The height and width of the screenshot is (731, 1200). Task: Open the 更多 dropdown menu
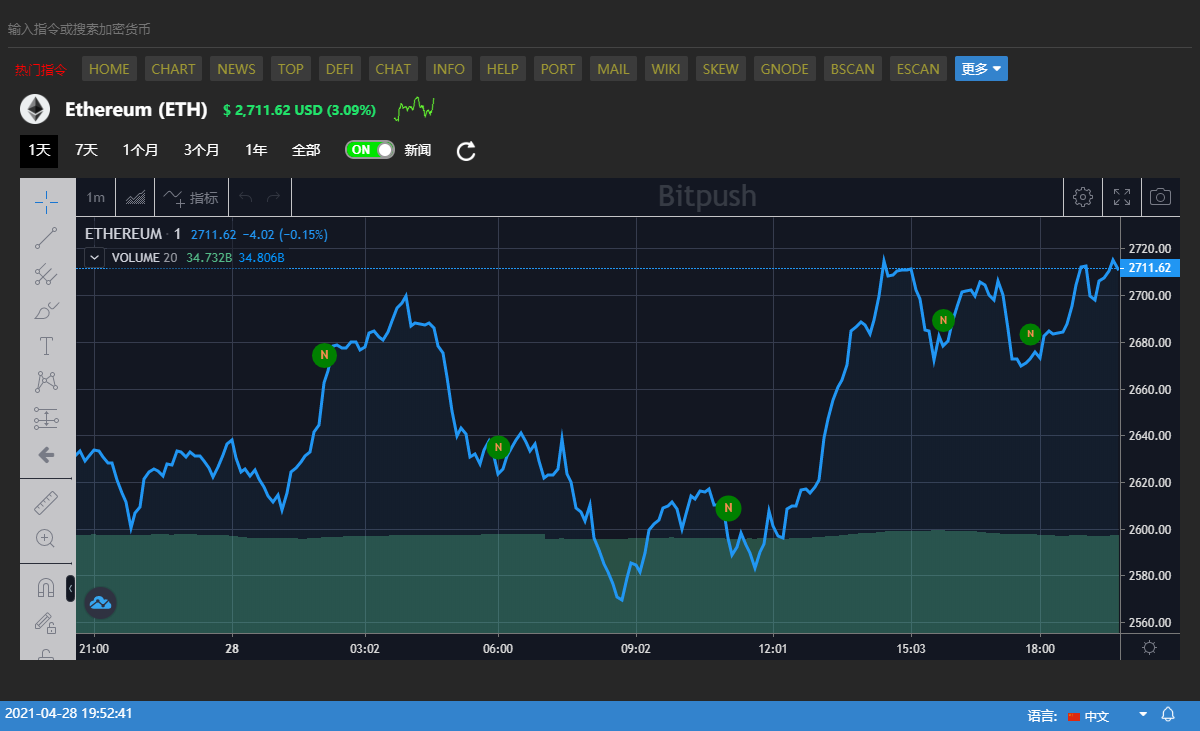coord(981,69)
